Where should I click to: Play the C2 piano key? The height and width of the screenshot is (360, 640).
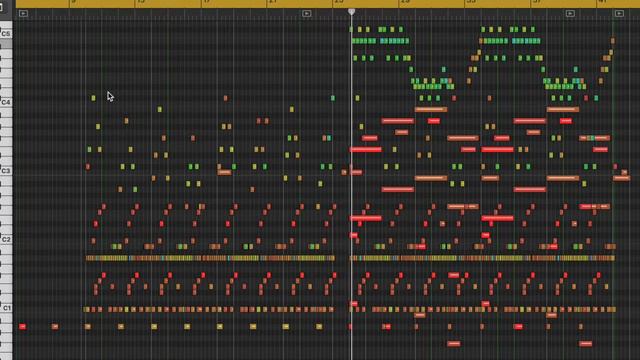pyautogui.click(x=6, y=239)
